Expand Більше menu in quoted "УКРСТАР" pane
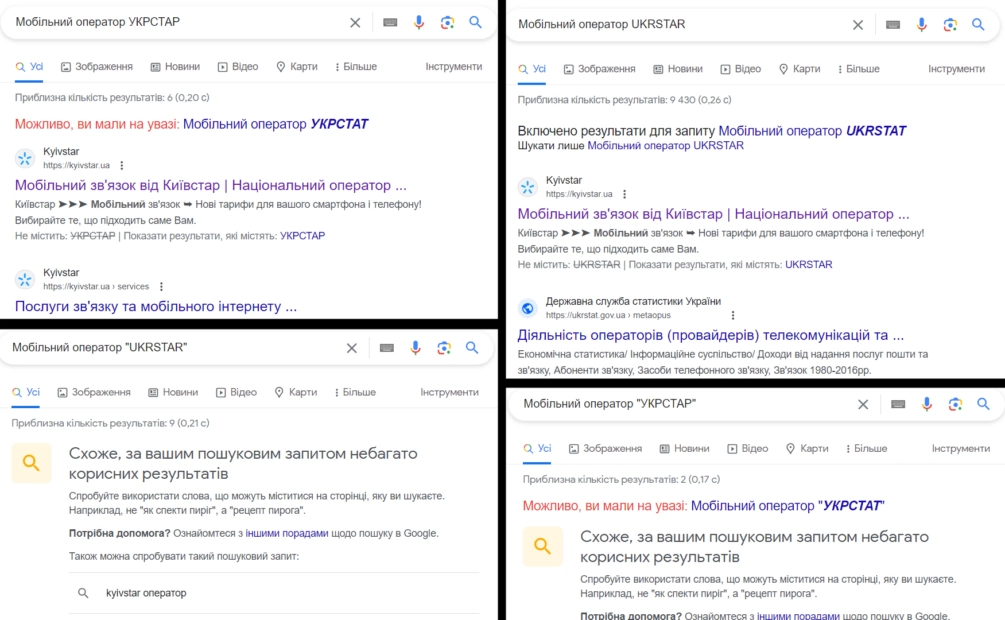This screenshot has height=620, width=1005. [x=866, y=449]
